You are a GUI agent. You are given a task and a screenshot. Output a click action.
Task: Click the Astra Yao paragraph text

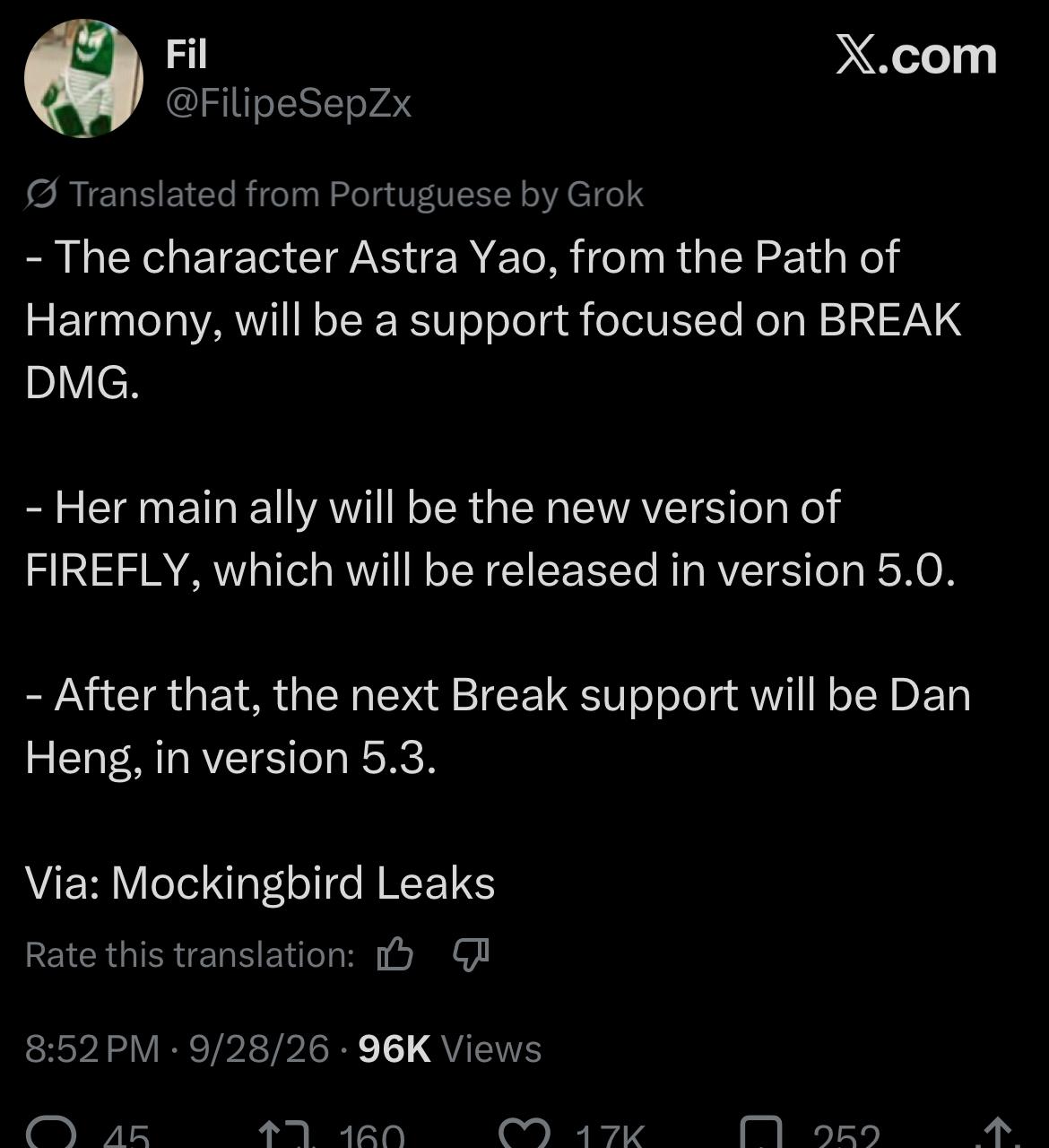tap(493, 319)
